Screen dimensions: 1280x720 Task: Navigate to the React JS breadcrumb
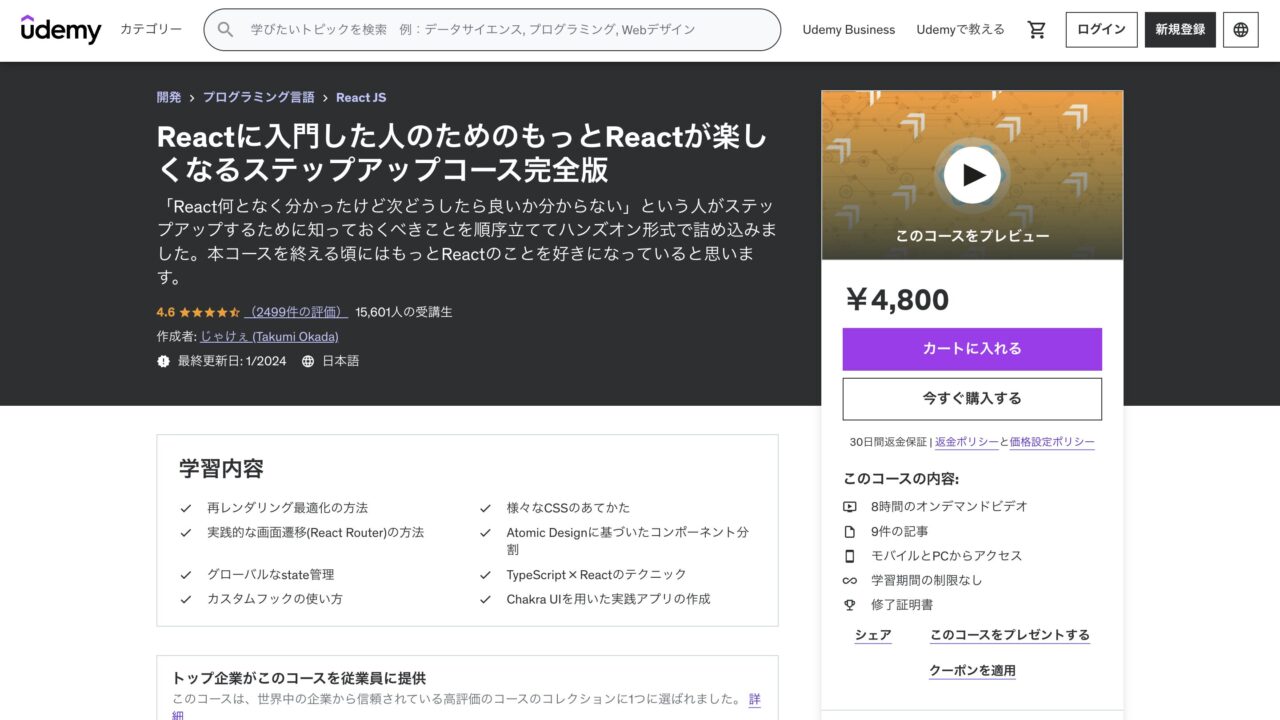pyautogui.click(x=361, y=97)
